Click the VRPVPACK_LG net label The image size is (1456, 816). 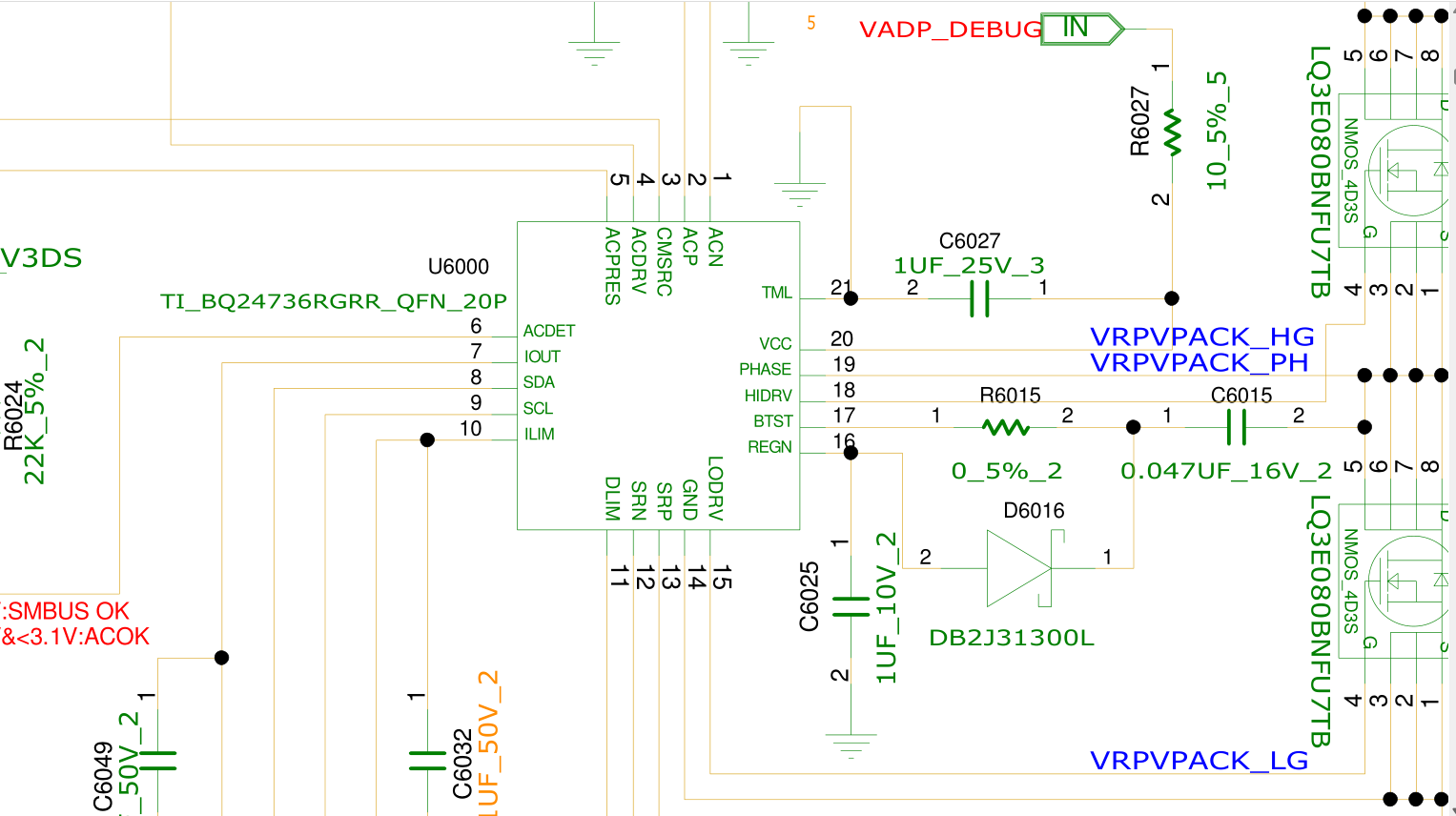1200,761
